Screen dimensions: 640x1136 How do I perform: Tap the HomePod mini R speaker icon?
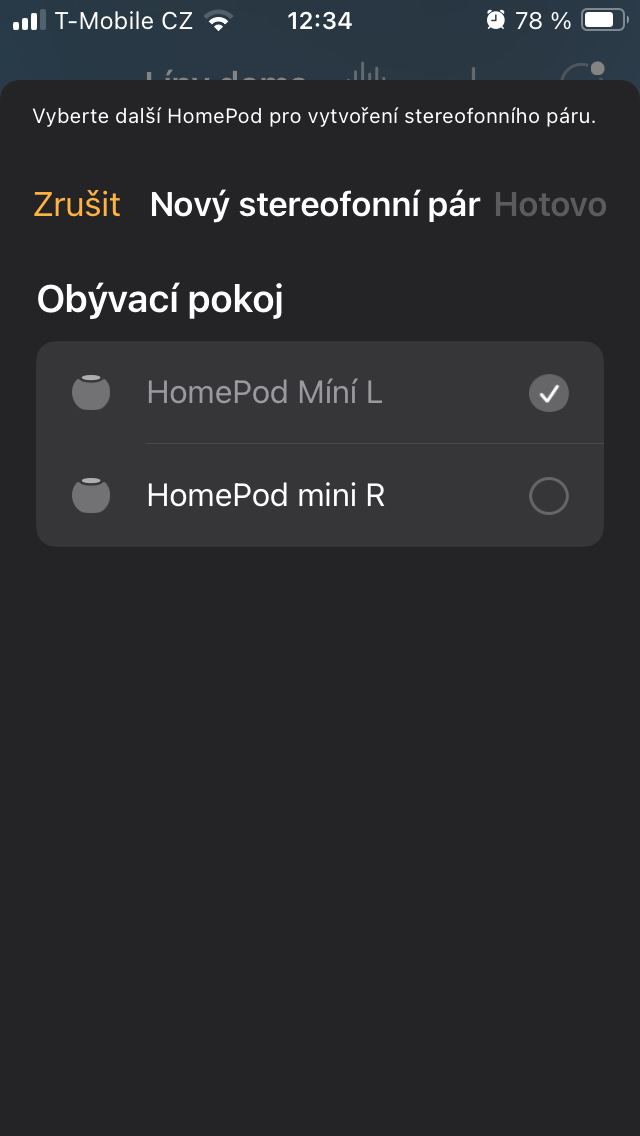(x=91, y=495)
